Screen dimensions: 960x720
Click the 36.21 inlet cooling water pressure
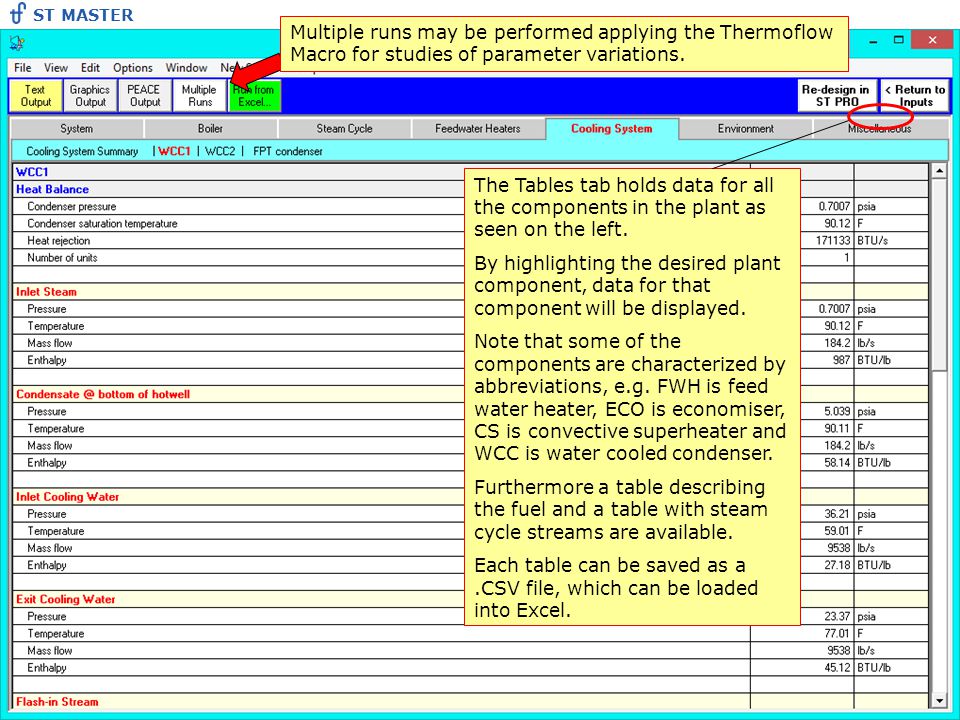click(838, 514)
